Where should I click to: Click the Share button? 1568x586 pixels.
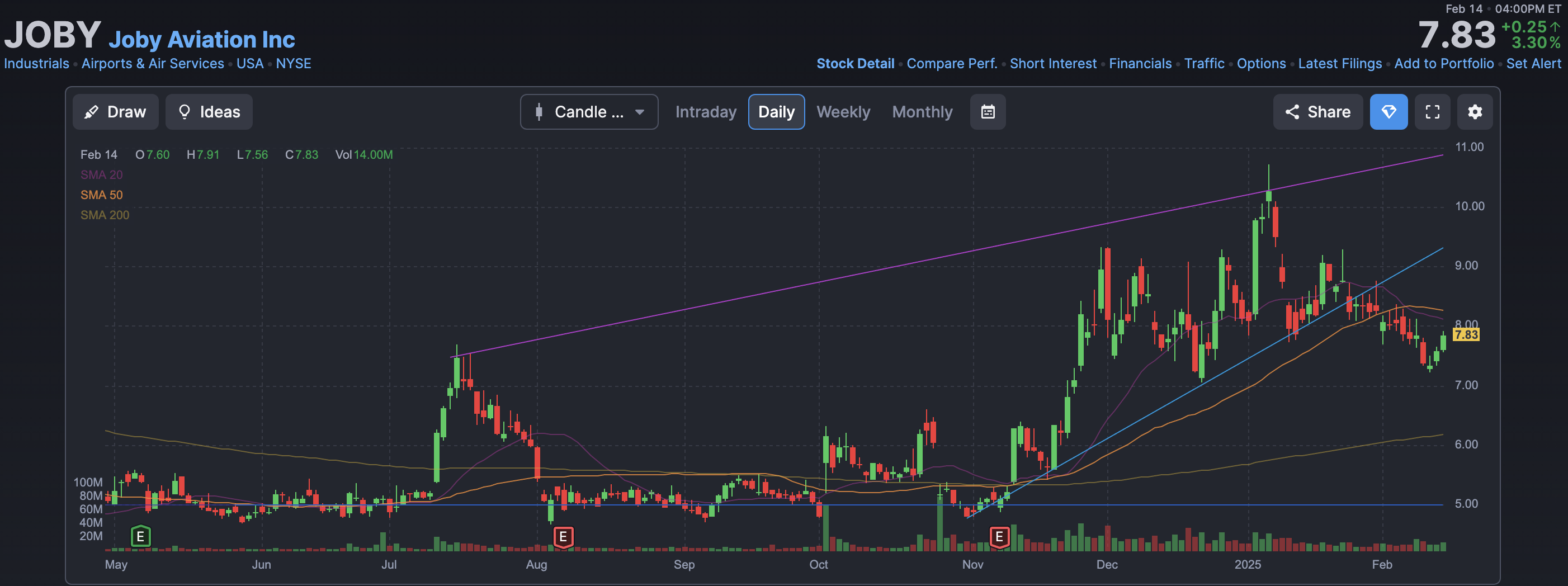pos(1318,112)
